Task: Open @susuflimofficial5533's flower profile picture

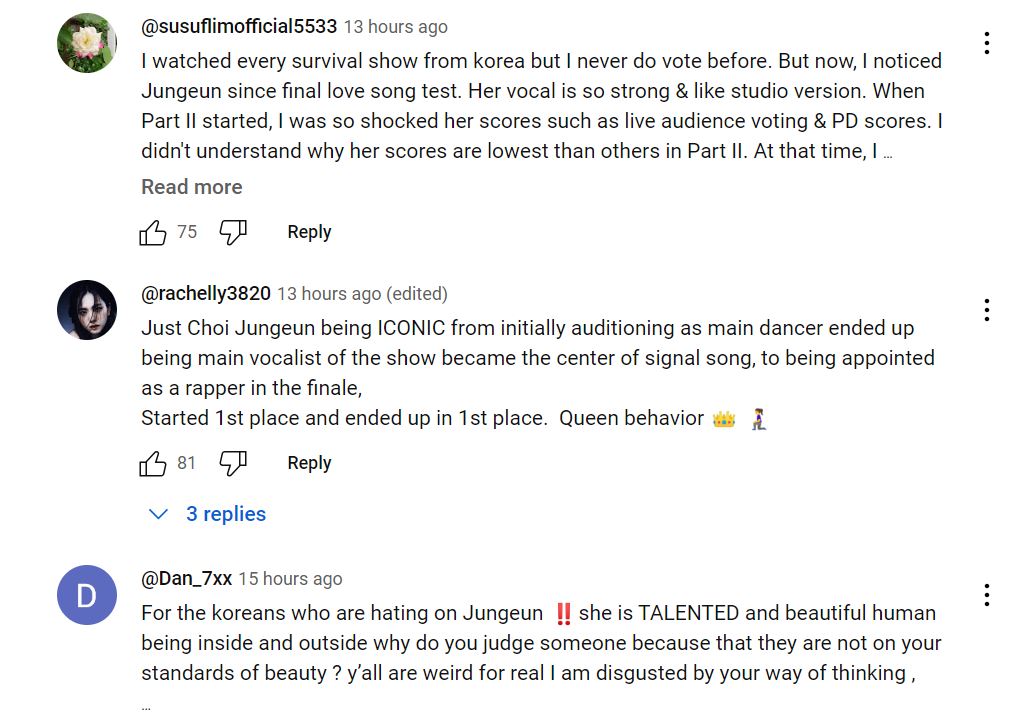Action: [x=87, y=43]
